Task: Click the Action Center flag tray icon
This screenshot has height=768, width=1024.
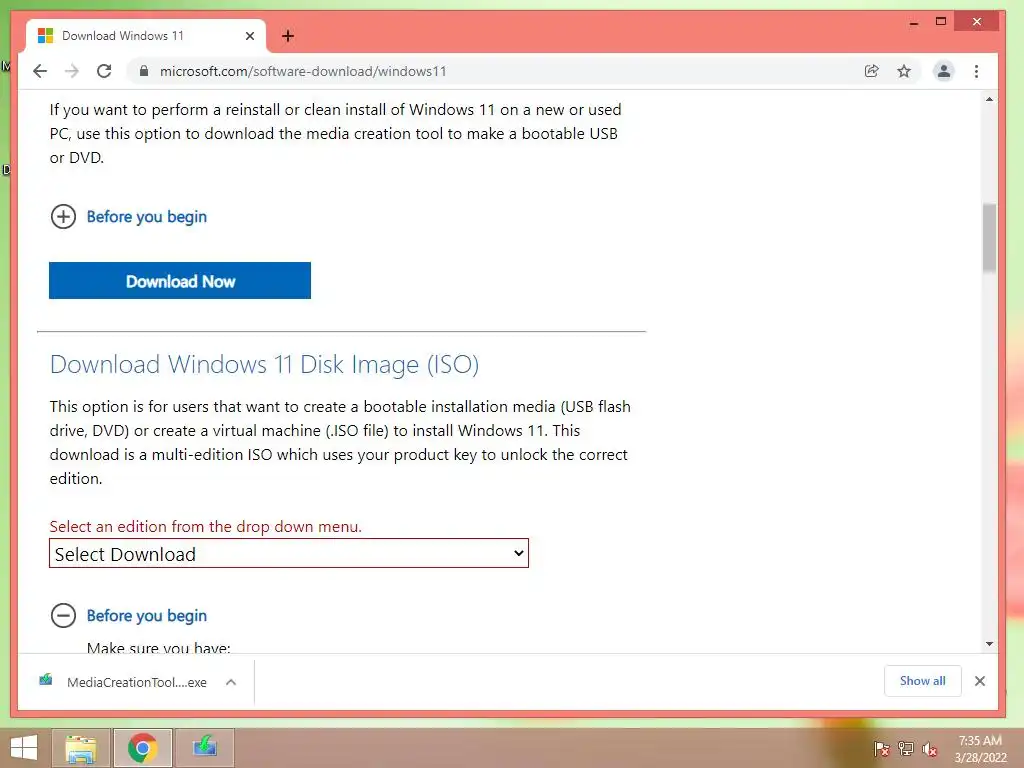Action: 881,749
